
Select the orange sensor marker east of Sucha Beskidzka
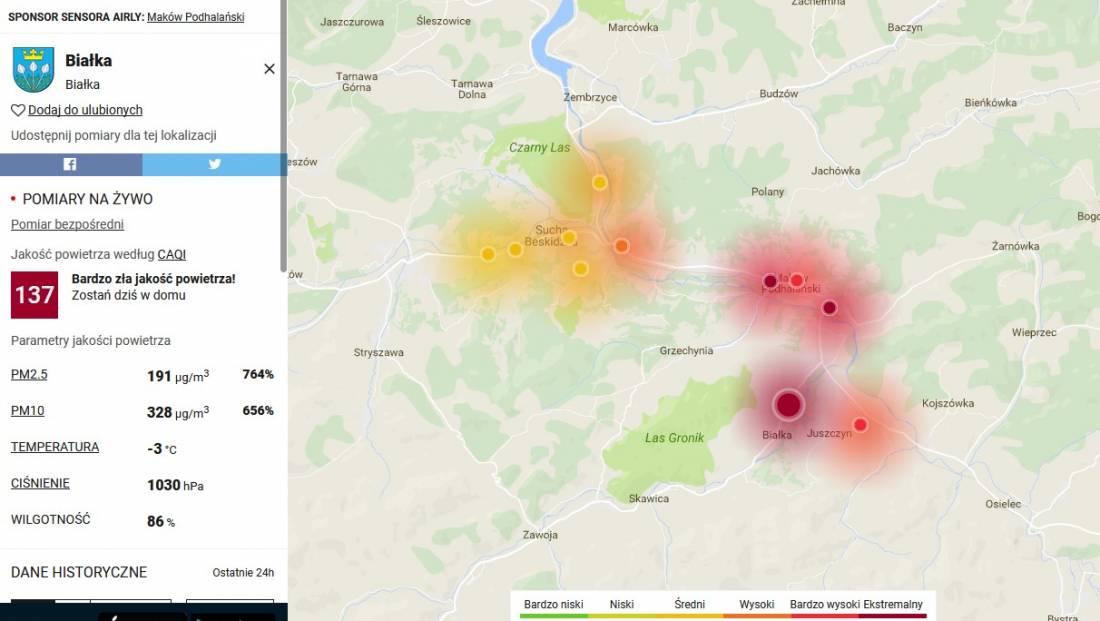tap(622, 246)
